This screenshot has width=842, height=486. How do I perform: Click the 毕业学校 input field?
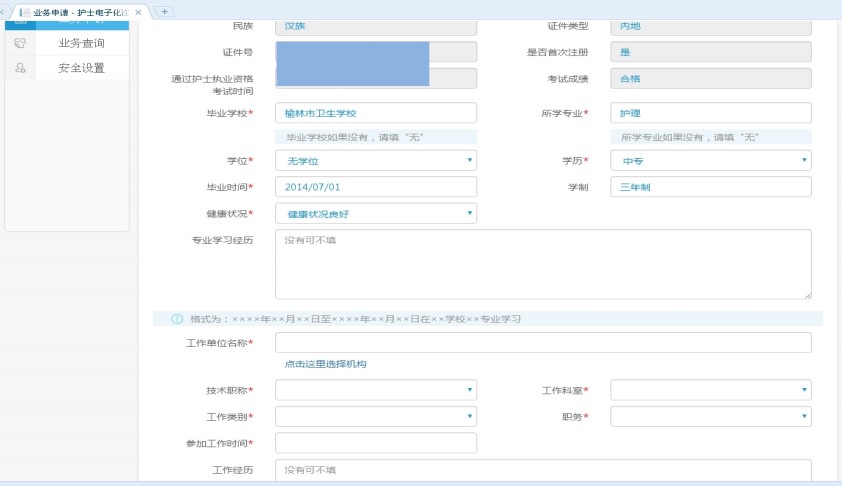tap(375, 113)
